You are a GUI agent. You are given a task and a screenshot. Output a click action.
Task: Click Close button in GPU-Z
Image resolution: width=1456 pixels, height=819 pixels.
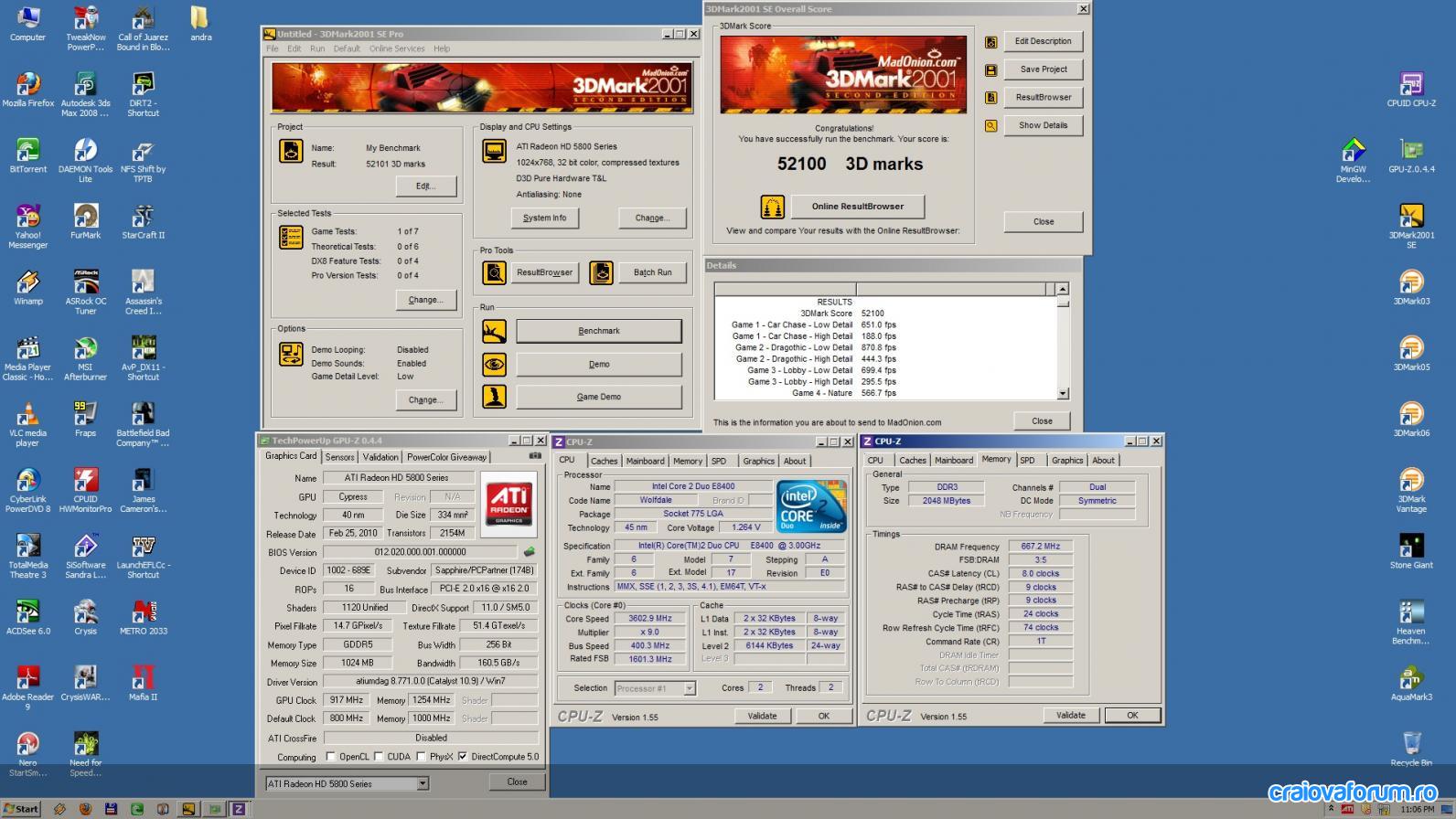click(518, 782)
